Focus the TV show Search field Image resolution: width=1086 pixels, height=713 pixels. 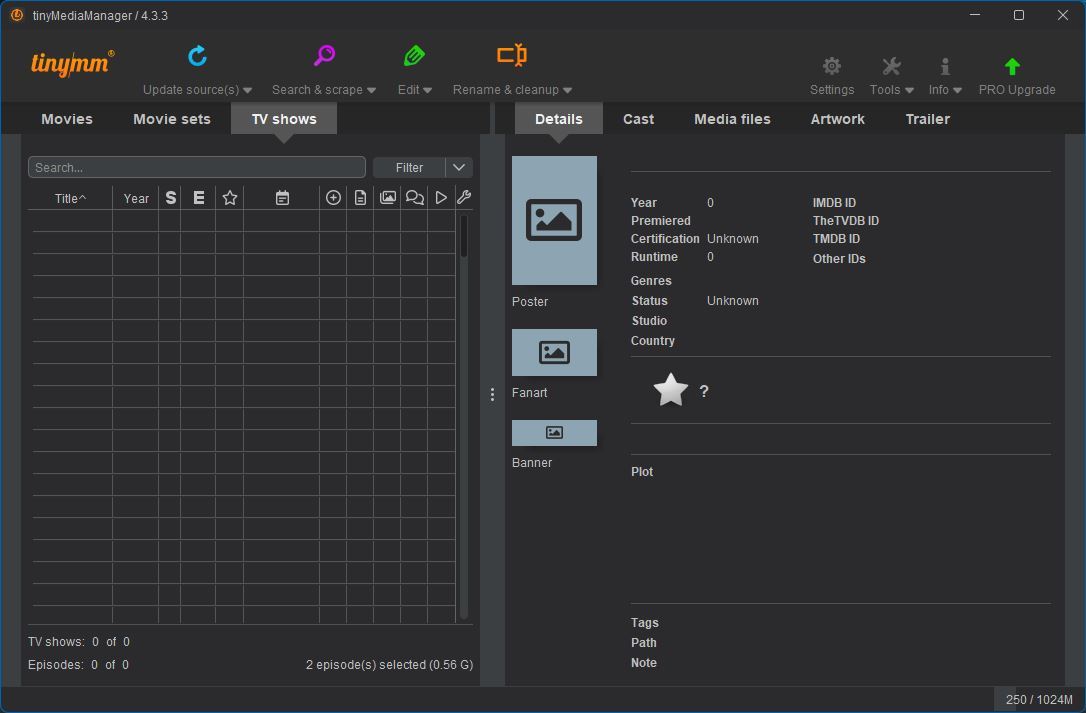coord(197,167)
